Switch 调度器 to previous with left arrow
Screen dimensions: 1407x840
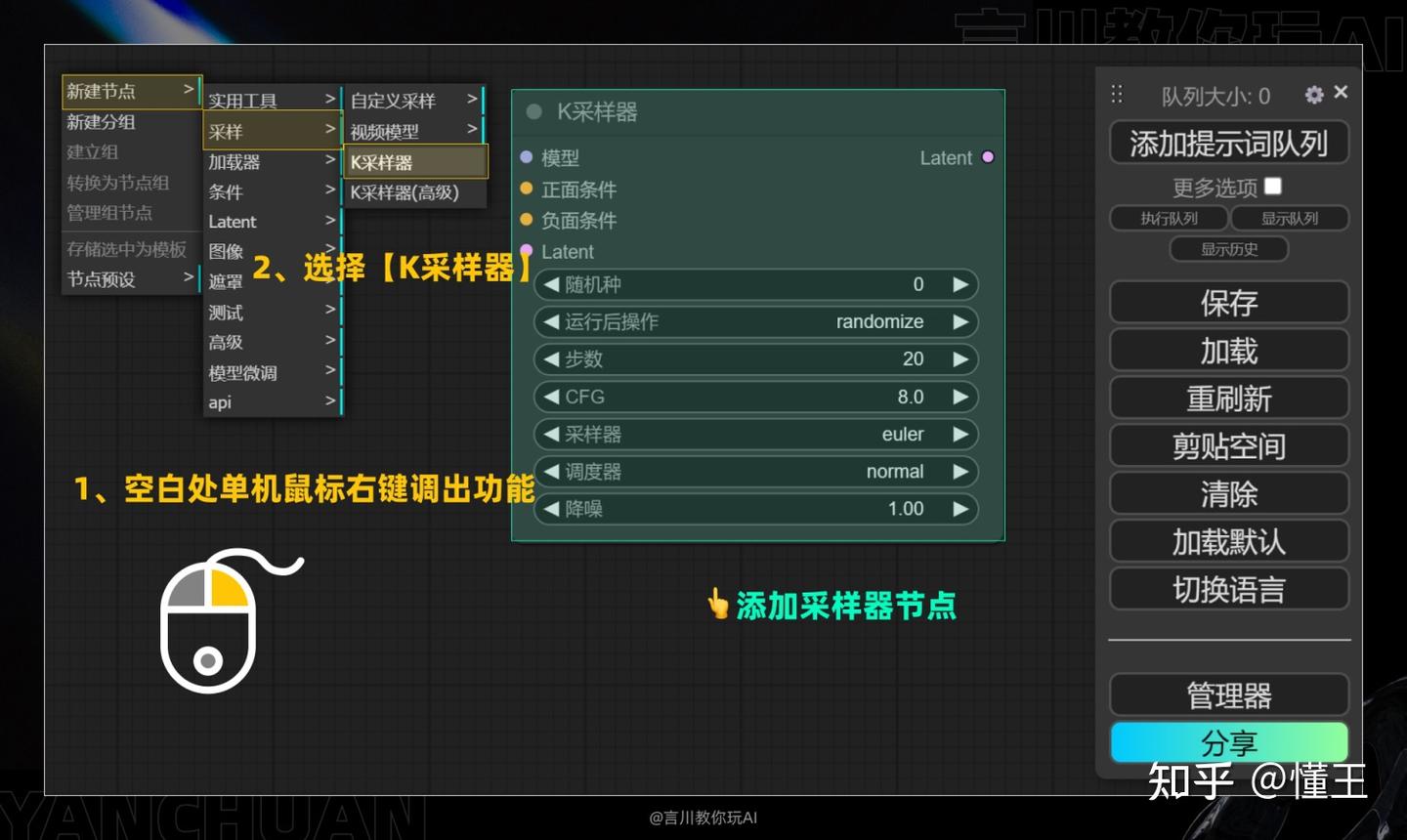(551, 471)
